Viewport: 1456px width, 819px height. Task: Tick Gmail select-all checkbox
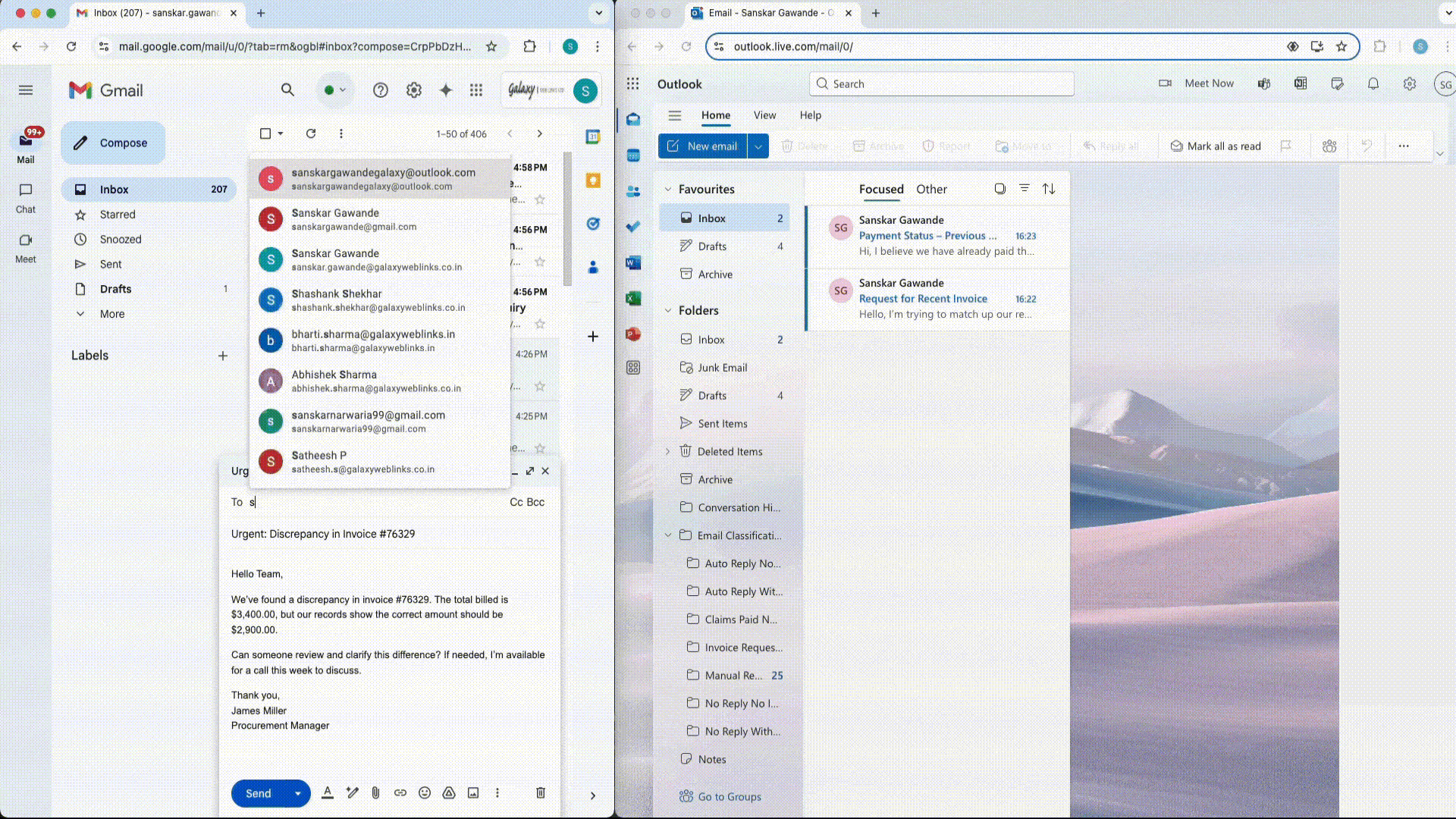coord(265,133)
